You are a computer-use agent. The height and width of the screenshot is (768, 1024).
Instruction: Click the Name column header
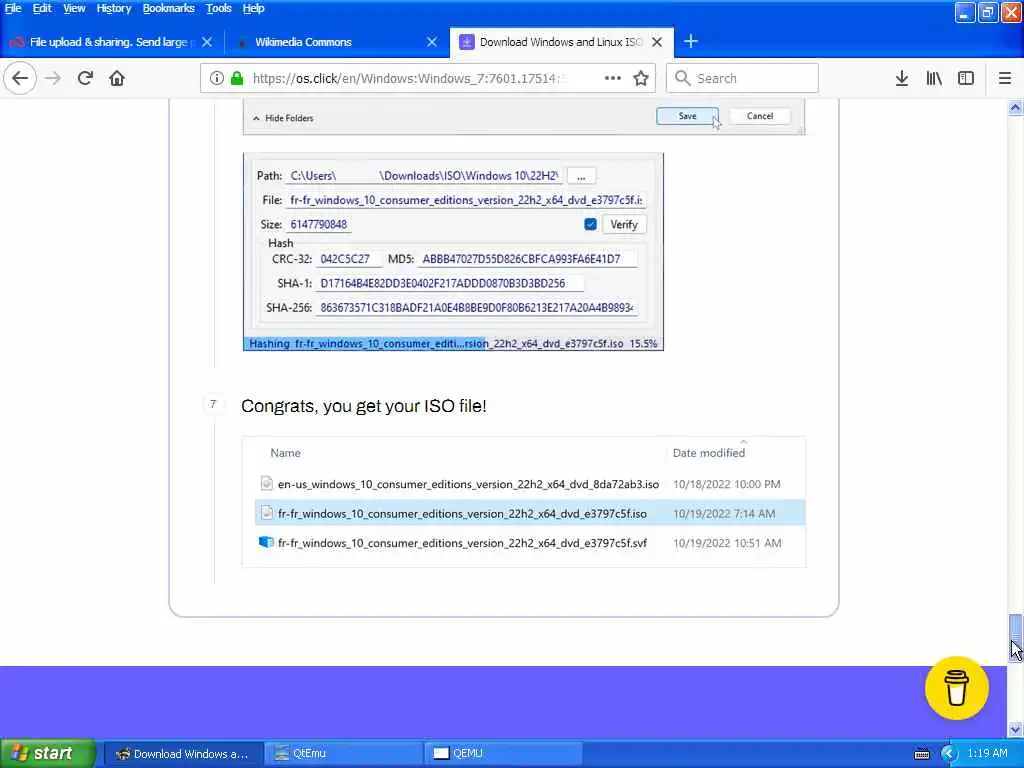pyautogui.click(x=285, y=453)
